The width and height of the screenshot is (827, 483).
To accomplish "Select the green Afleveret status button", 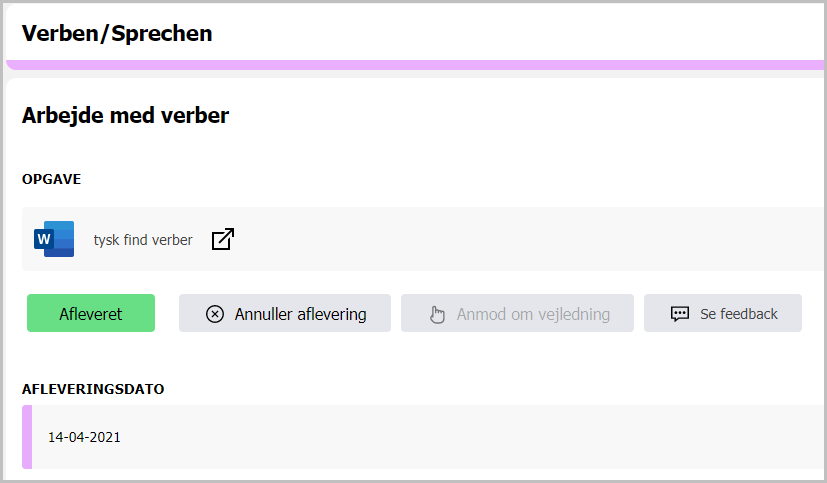I will [91, 313].
